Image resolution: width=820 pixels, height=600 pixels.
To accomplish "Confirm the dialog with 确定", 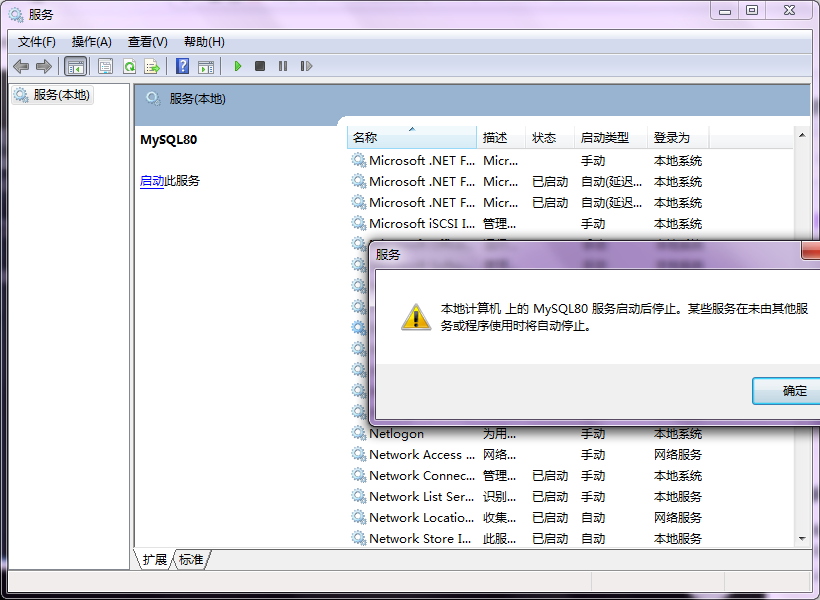I will [787, 391].
